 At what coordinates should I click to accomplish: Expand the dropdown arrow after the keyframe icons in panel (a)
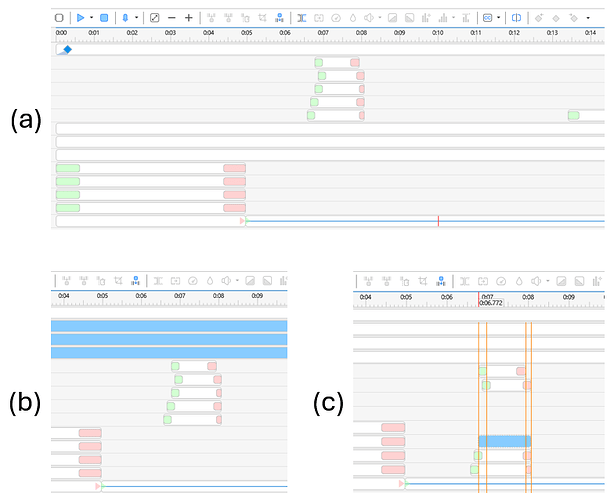click(587, 18)
